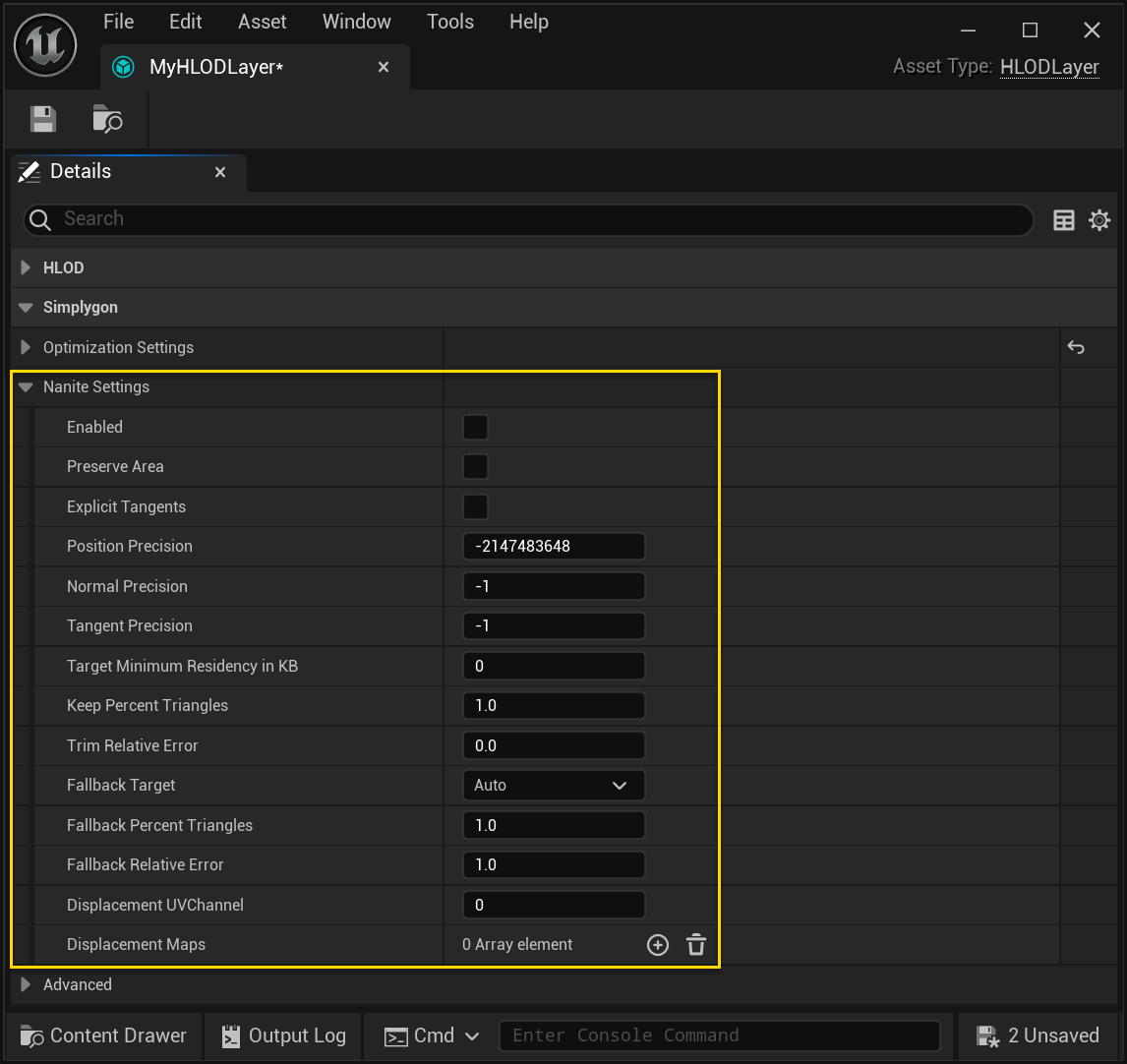The image size is (1127, 1064).
Task: Click the reset to default arrow for Optimization Settings
Action: coord(1075,347)
